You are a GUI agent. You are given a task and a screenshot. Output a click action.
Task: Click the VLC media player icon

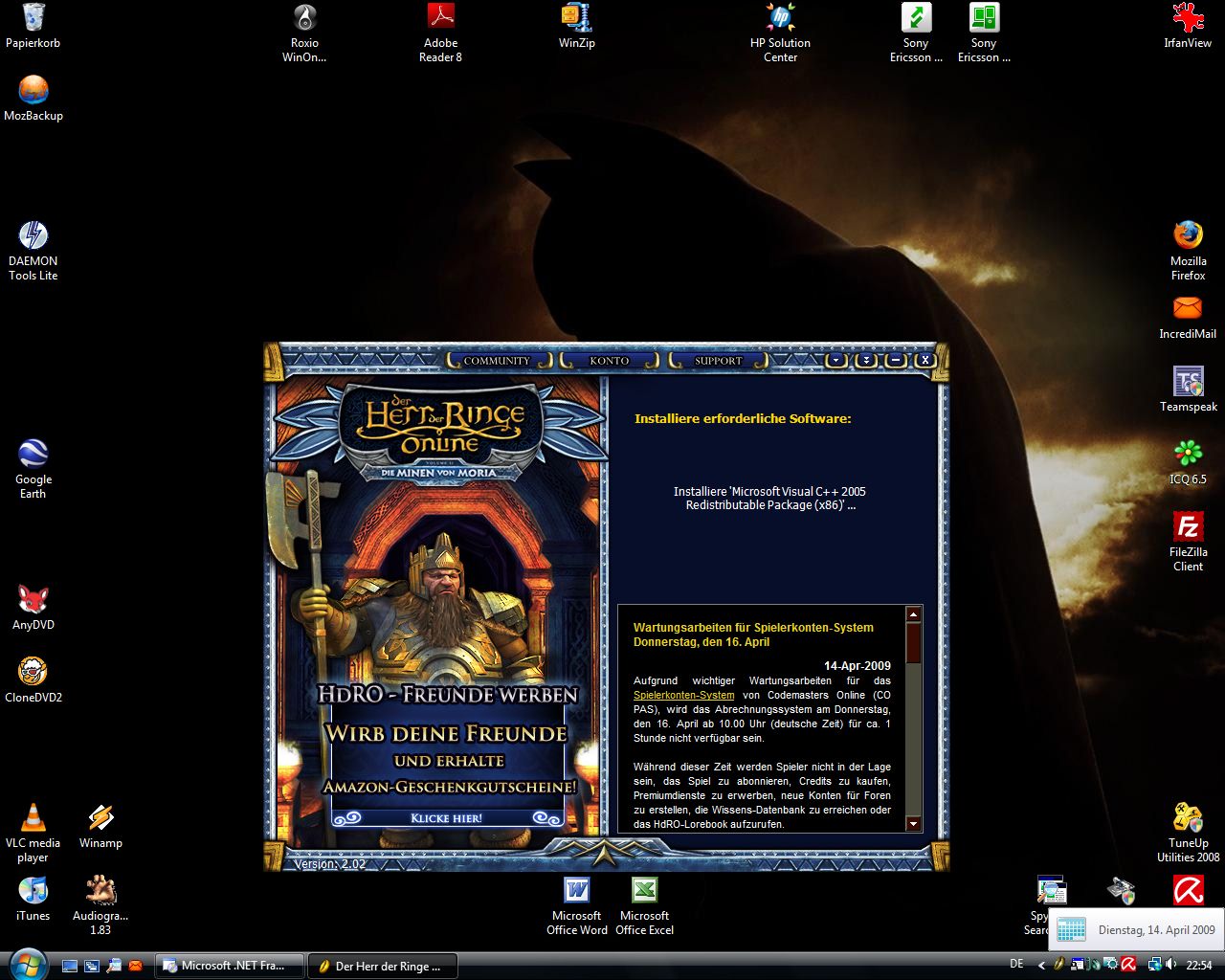[x=33, y=818]
